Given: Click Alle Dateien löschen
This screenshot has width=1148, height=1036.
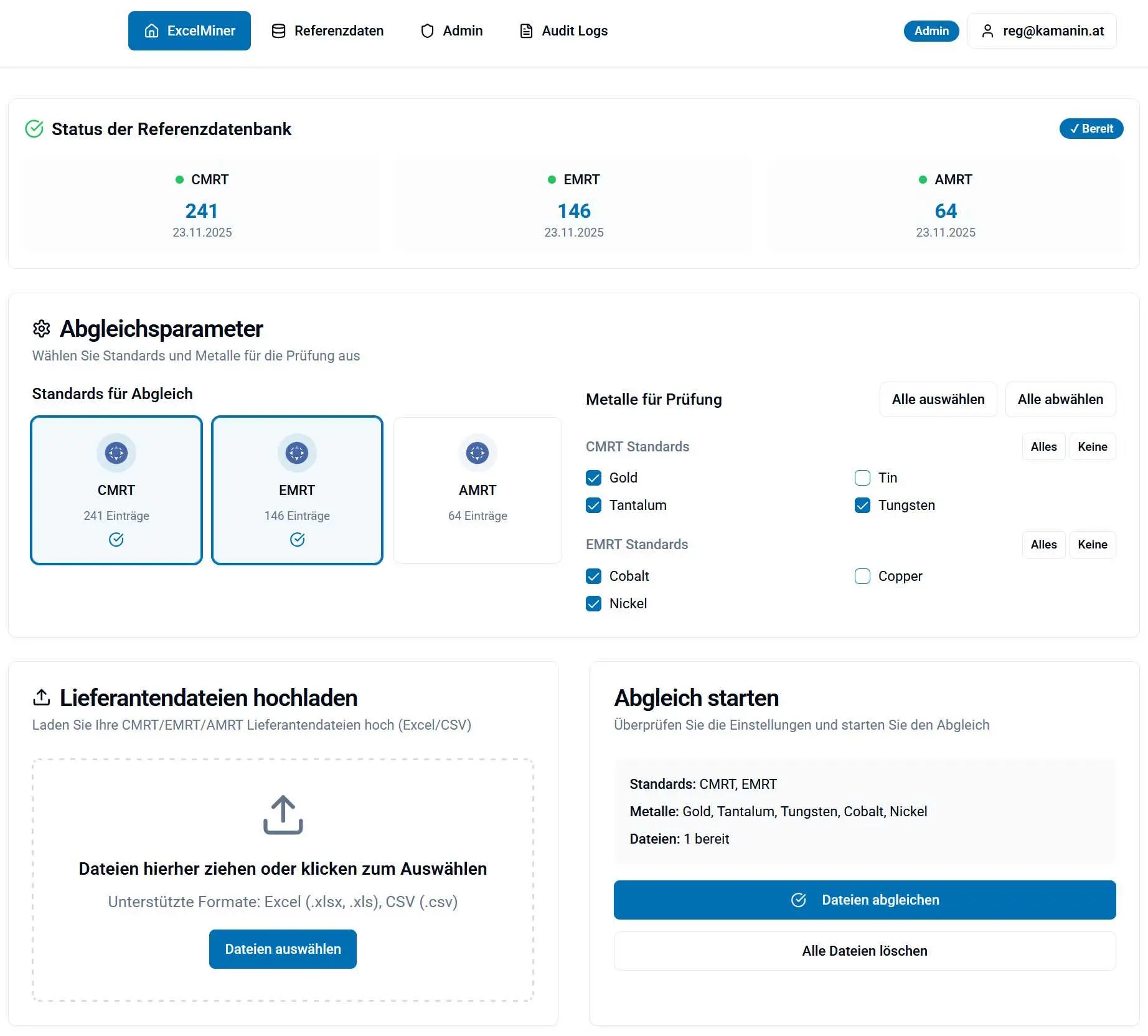Looking at the screenshot, I should 864,951.
